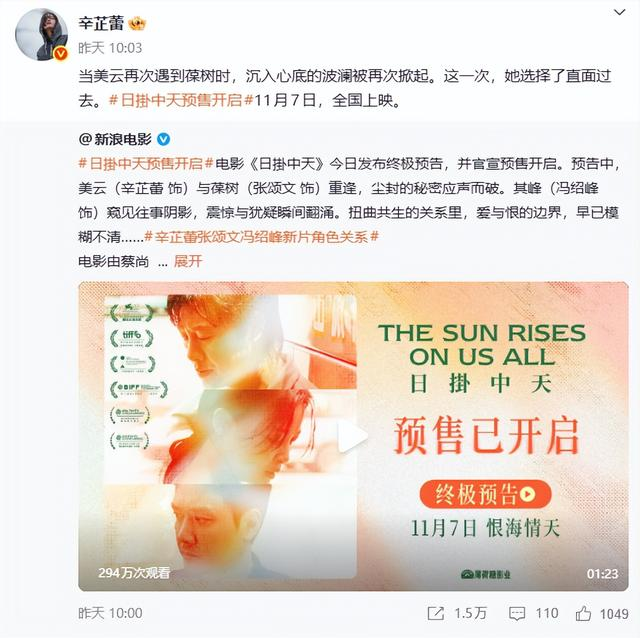Open the comments bubble icon
The image size is (640, 638).
[x=517, y=613]
